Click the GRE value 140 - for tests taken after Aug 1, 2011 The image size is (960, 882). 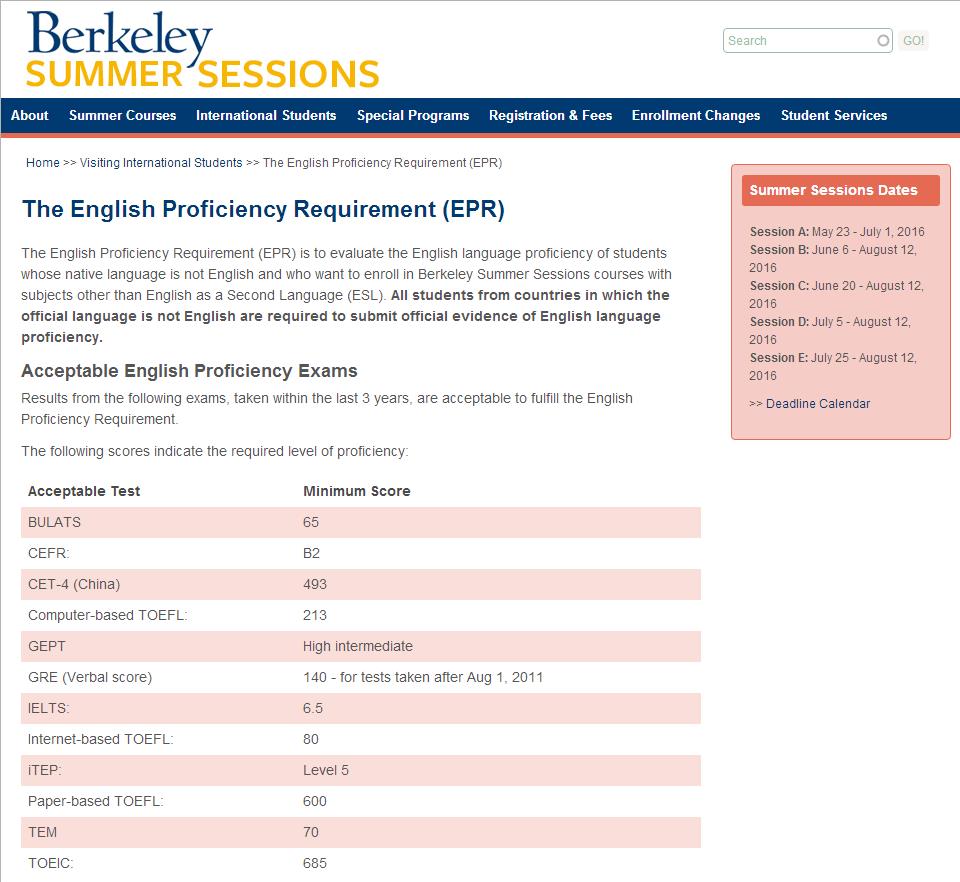423,678
